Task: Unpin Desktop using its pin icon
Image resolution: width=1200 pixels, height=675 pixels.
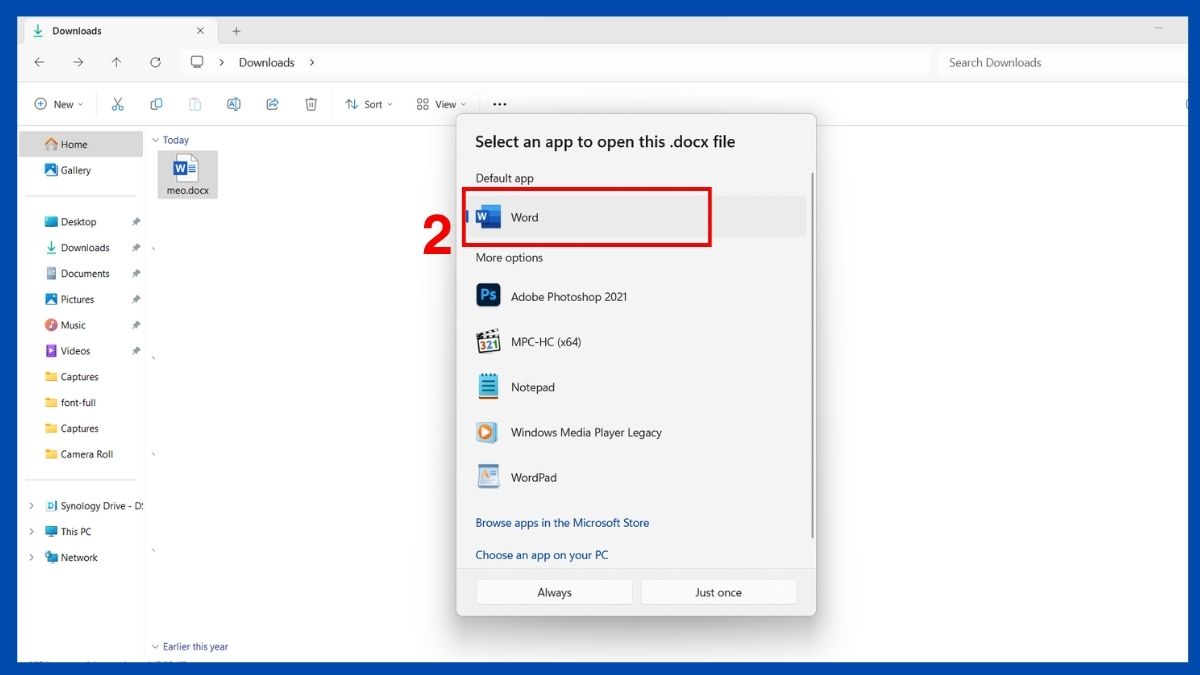Action: point(136,222)
